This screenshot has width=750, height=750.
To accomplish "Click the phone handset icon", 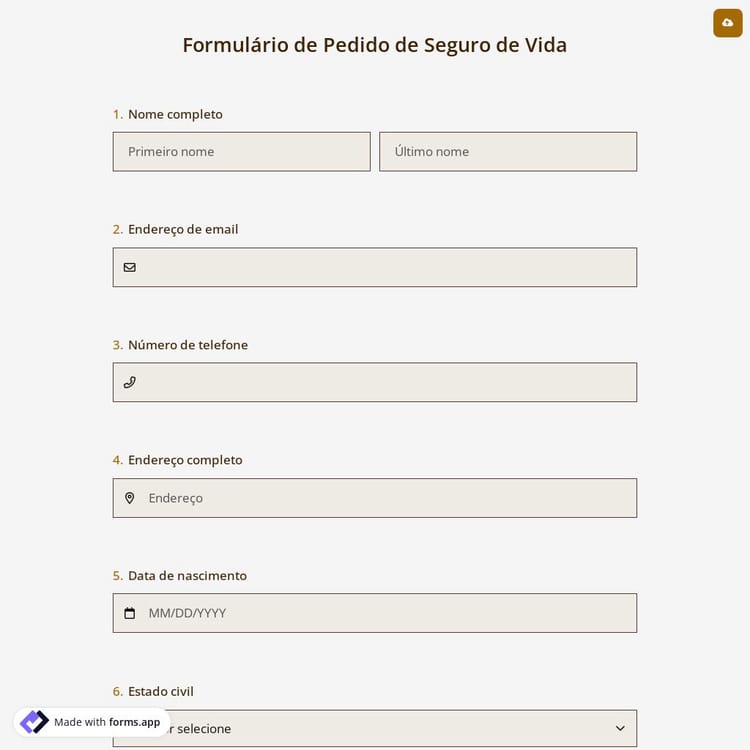I will pos(129,382).
